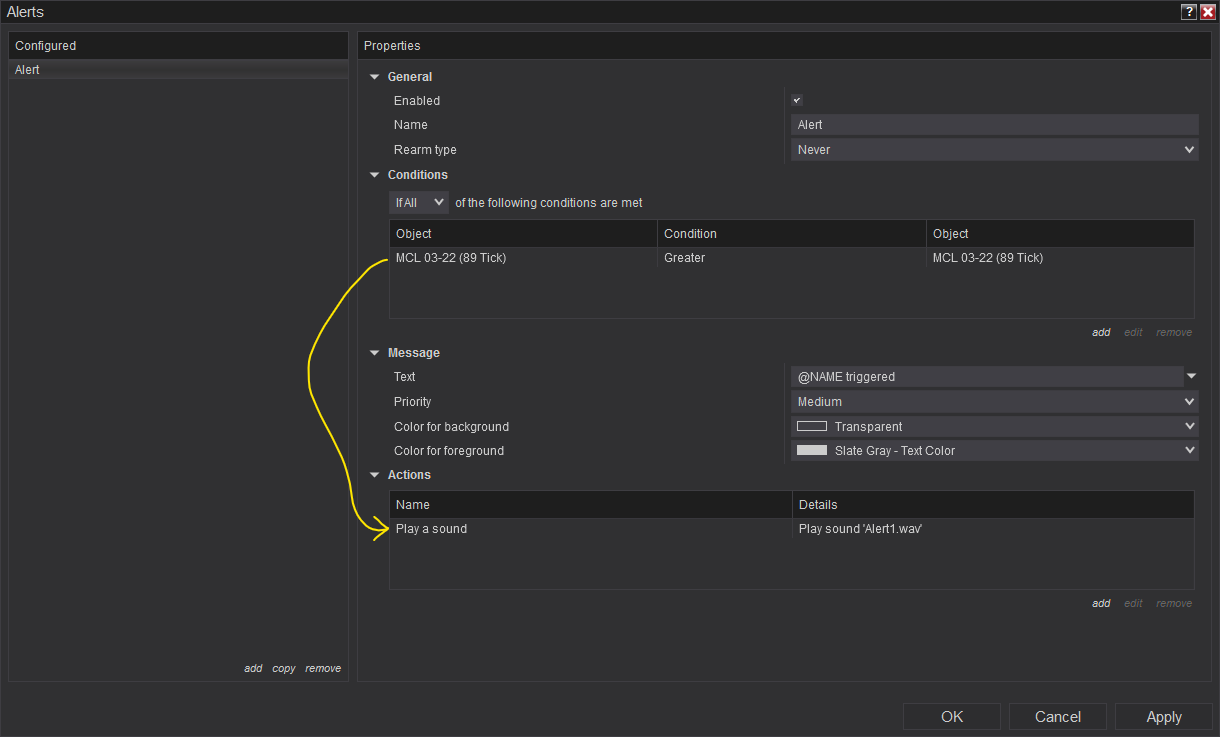The height and width of the screenshot is (737, 1220).
Task: Collapse the Actions section
Action: (x=375, y=475)
